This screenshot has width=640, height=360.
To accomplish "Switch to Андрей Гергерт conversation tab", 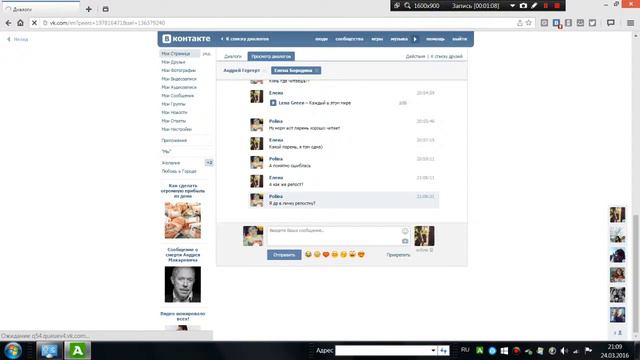I will [x=241, y=71].
